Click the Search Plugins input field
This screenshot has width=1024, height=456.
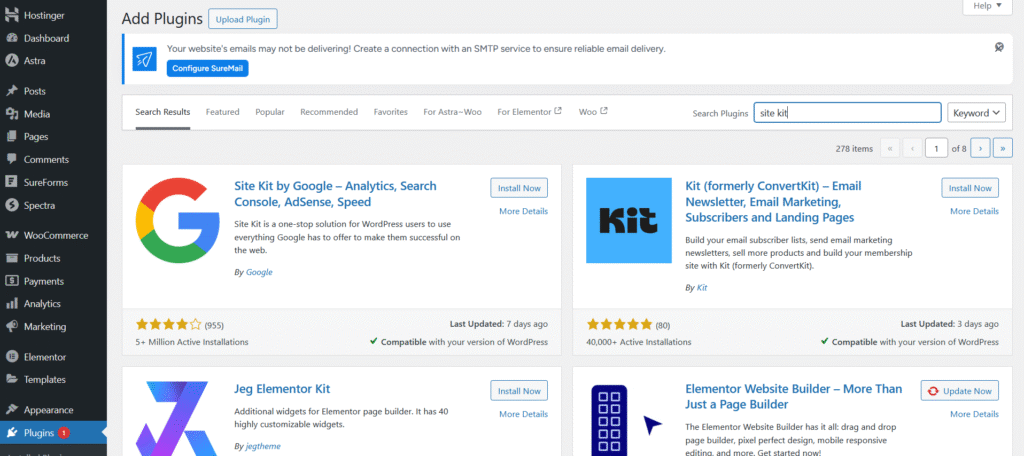[x=847, y=113]
